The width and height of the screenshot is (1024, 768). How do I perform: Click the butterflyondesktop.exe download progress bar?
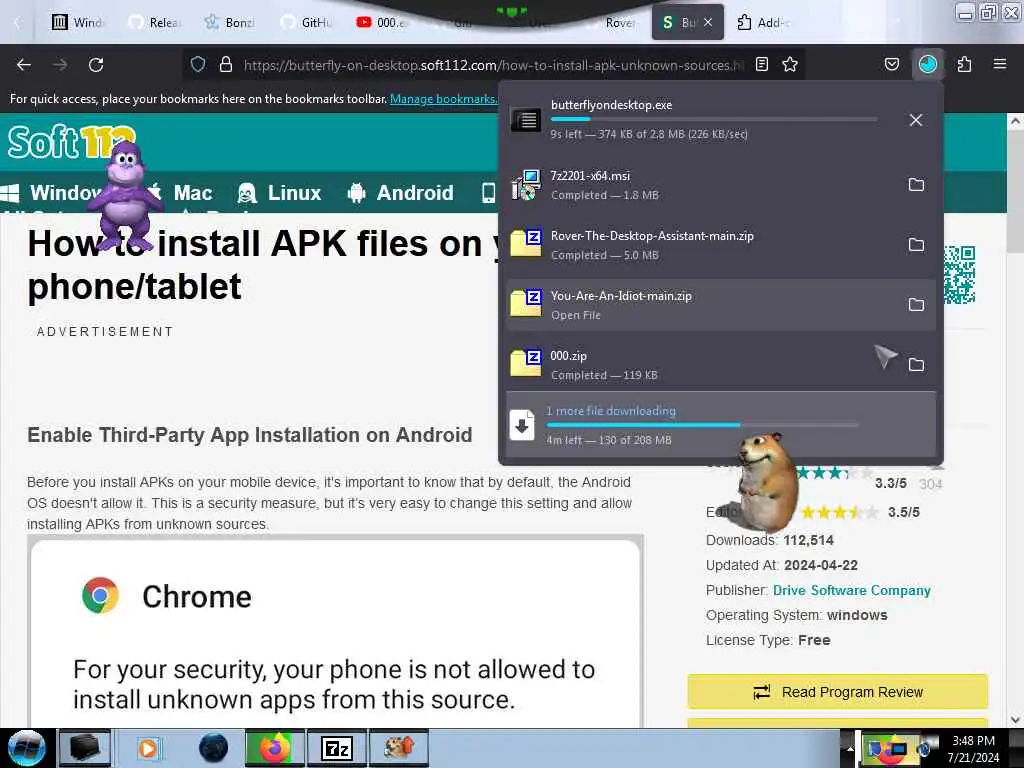tap(714, 119)
